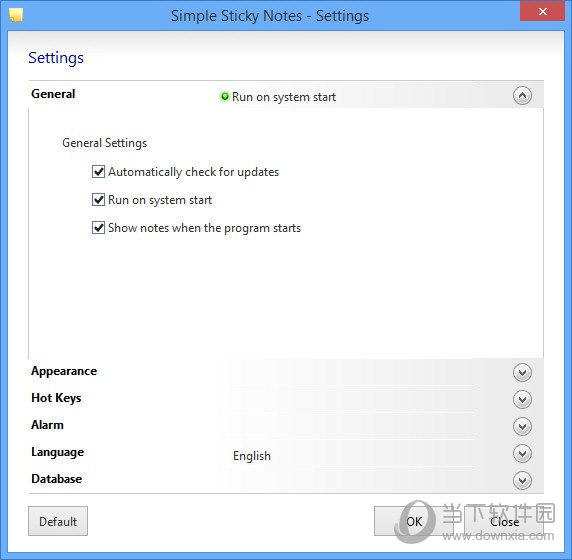Click the yellow sticky note app icon
This screenshot has width=572, height=560.
click(16, 15)
